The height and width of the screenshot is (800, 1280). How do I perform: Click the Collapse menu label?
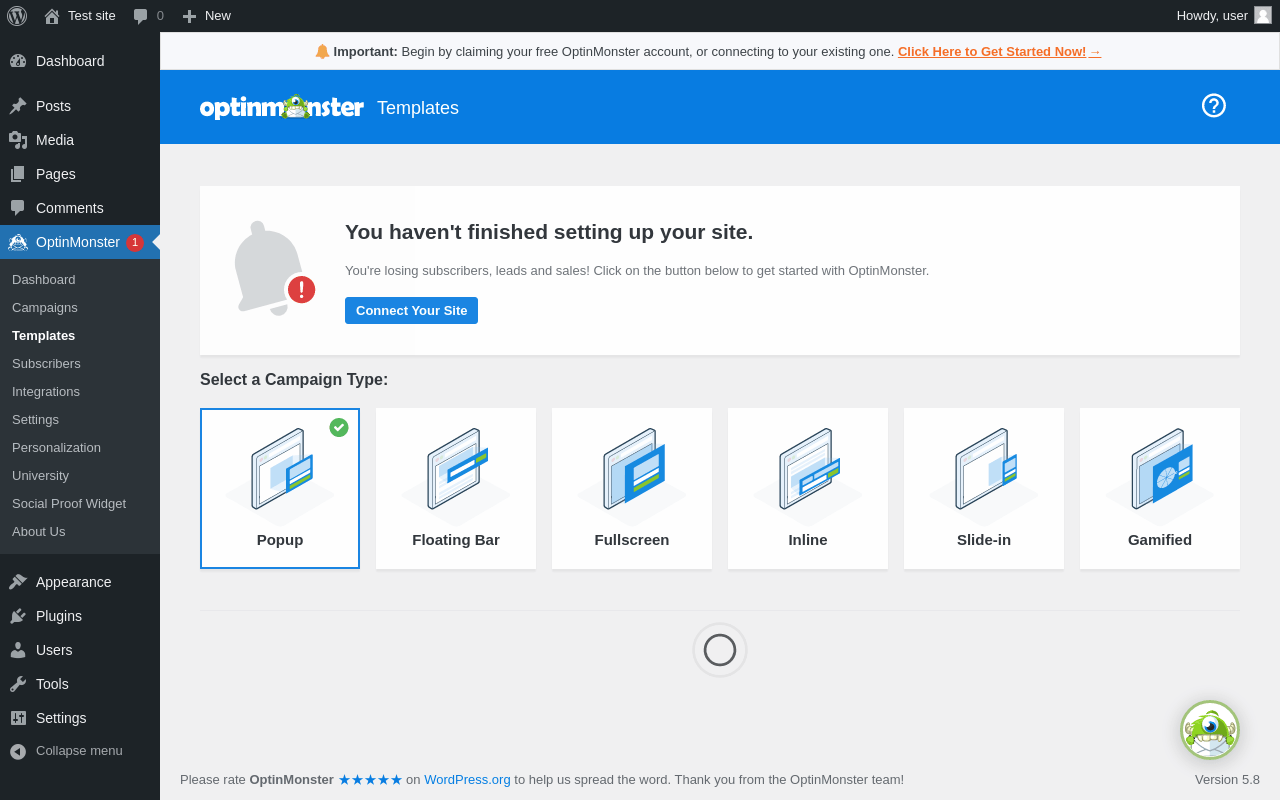coord(79,751)
